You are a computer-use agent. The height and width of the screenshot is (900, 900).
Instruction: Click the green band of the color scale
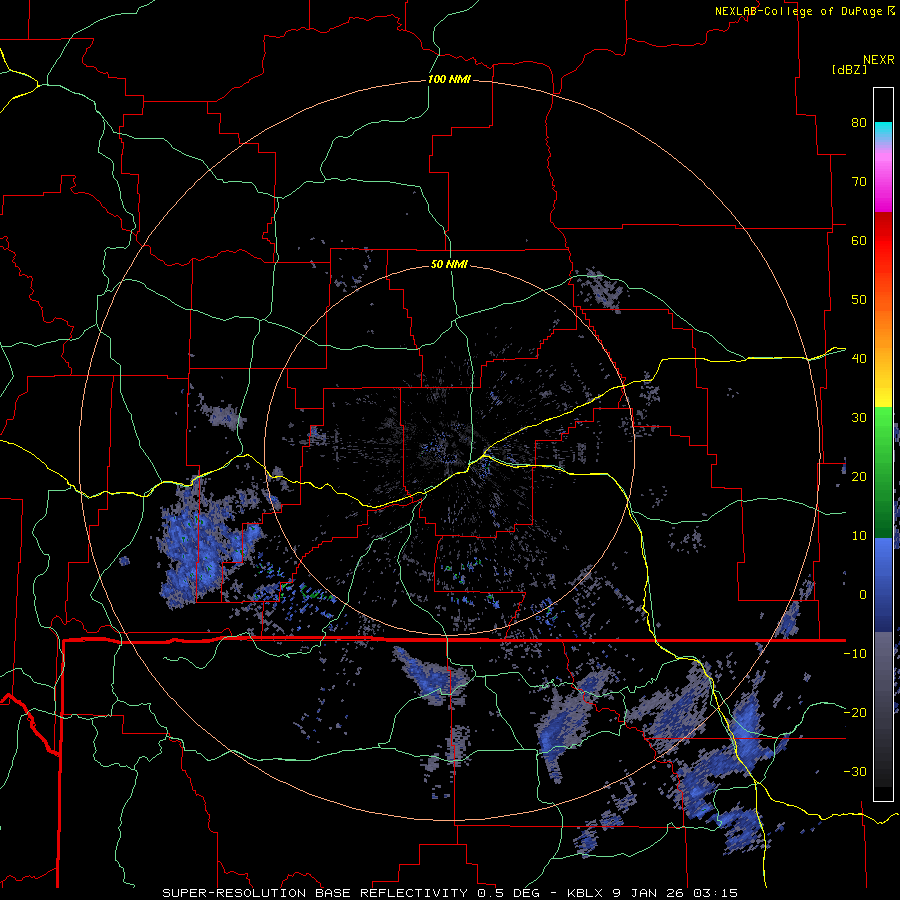point(883,472)
